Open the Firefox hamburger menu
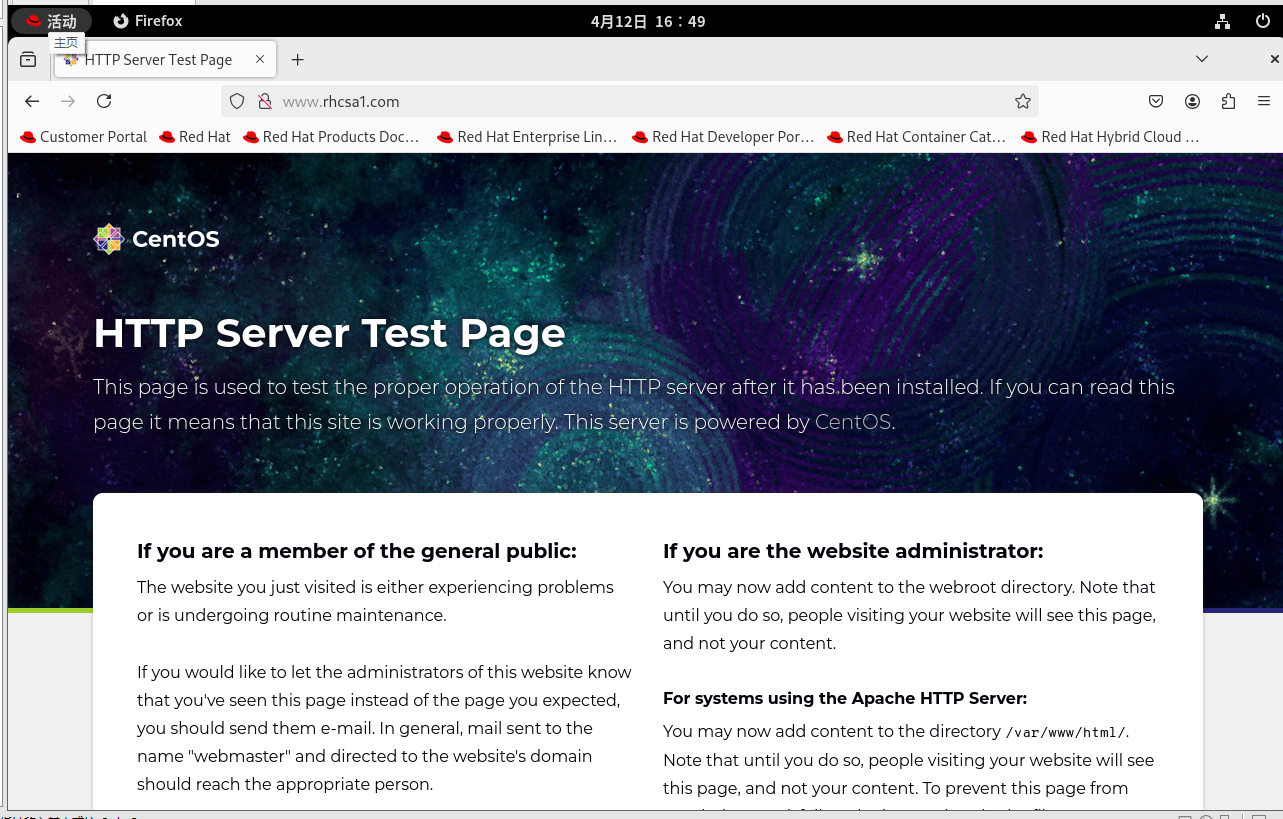 [1264, 101]
